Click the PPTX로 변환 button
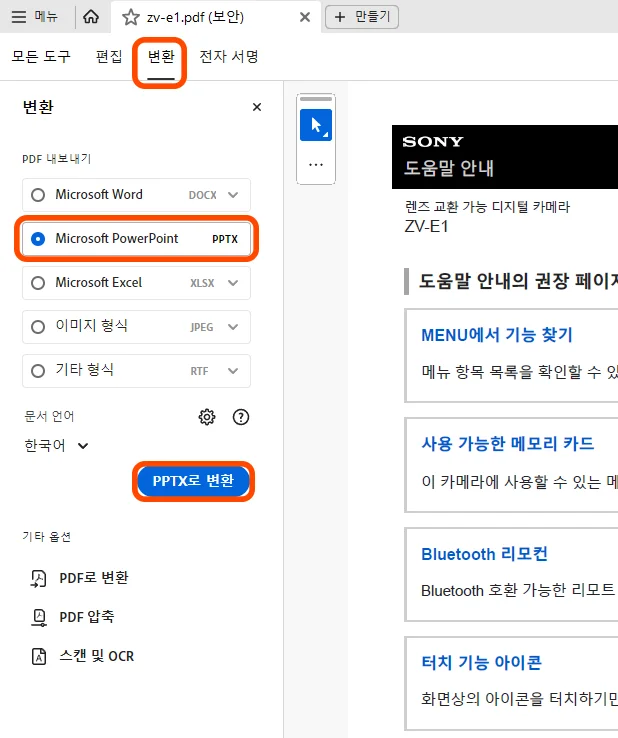The height and width of the screenshot is (738, 618). click(x=193, y=481)
